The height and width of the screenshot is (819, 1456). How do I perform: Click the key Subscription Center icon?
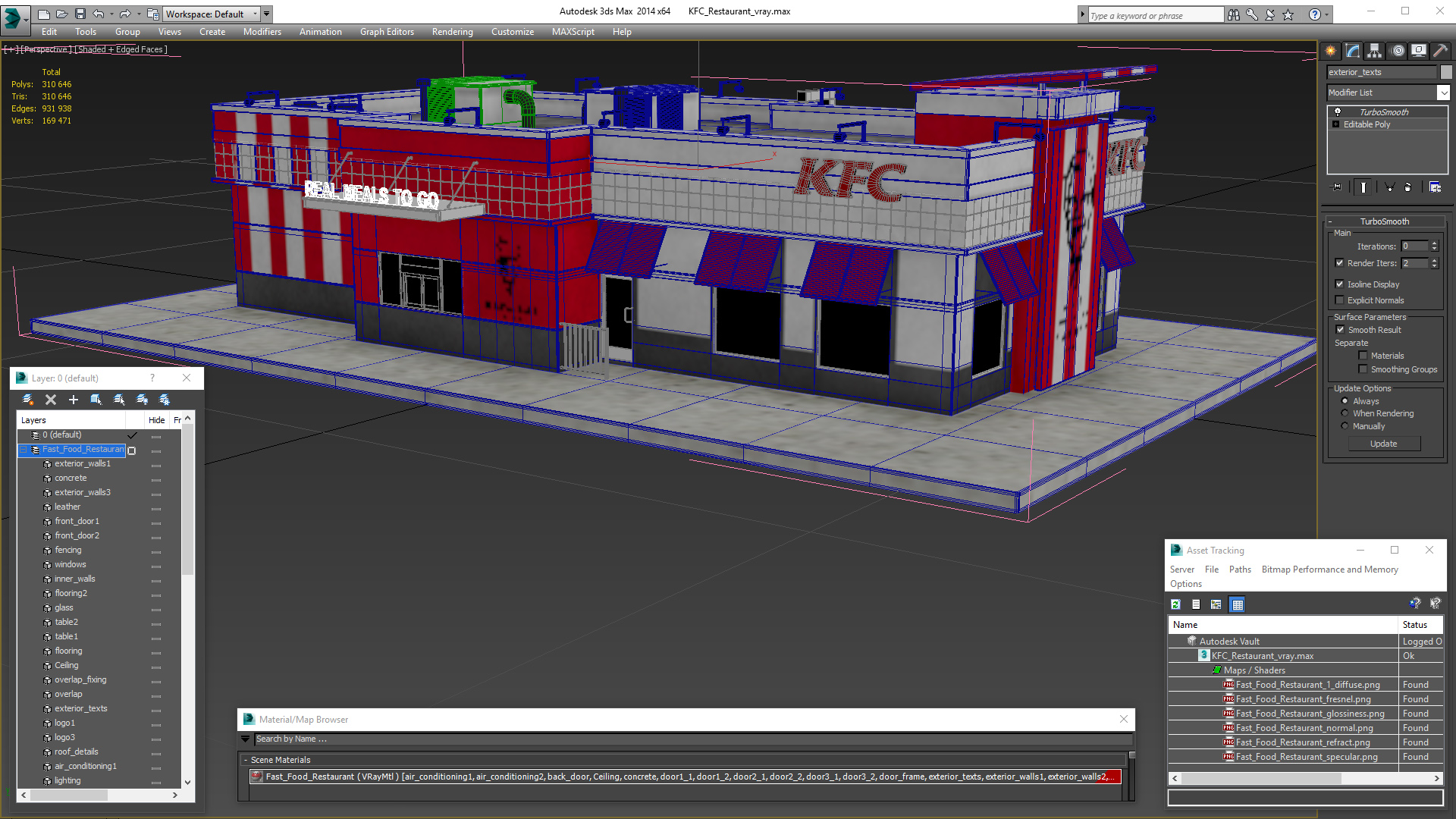[1252, 14]
